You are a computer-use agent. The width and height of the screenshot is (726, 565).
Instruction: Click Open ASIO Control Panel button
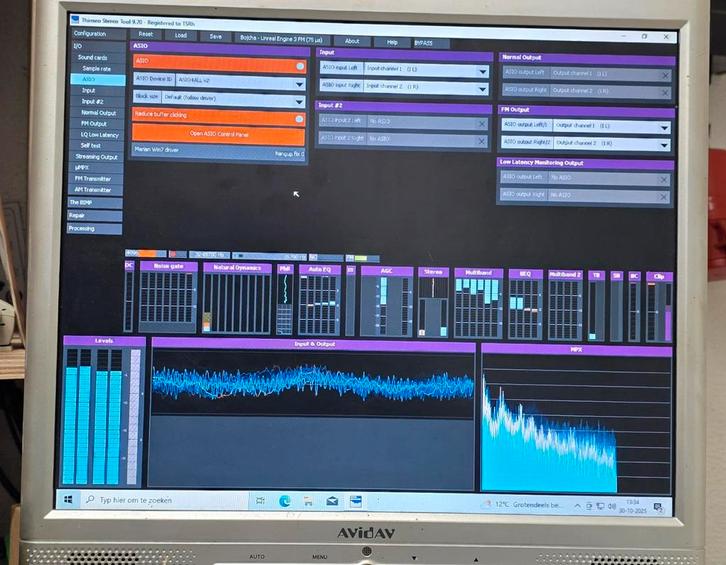[218, 134]
